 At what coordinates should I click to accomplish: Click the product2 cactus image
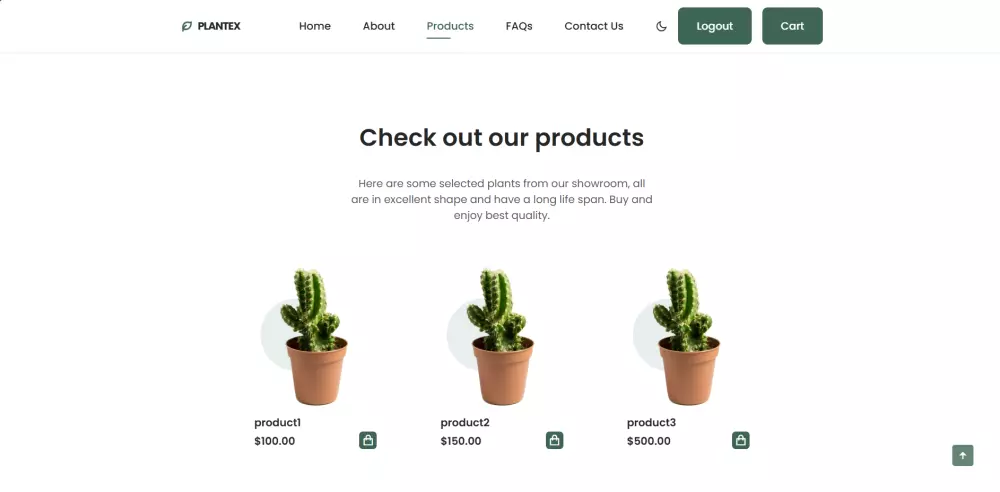pyautogui.click(x=499, y=337)
